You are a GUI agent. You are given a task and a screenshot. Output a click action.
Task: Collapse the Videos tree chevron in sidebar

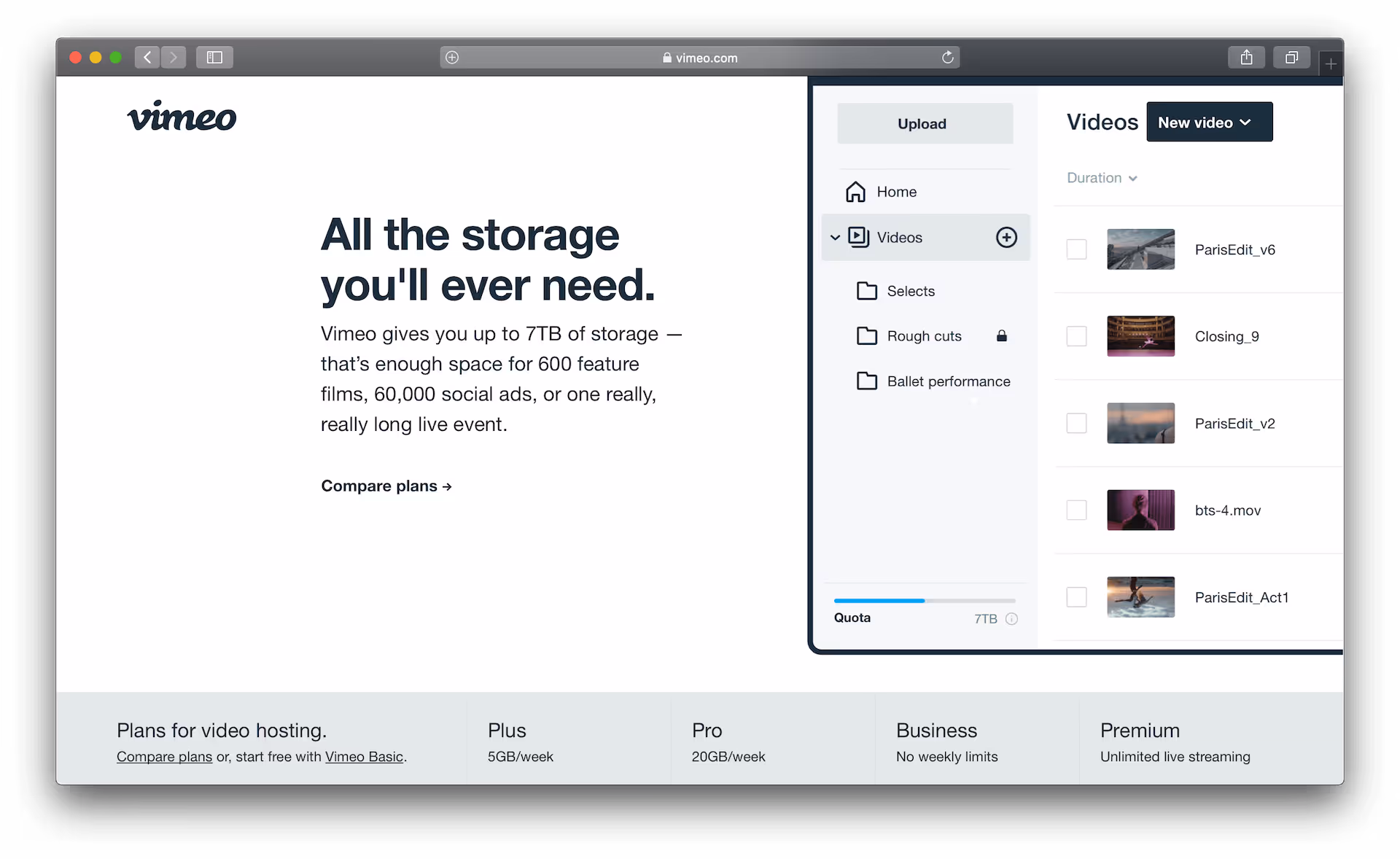click(835, 238)
